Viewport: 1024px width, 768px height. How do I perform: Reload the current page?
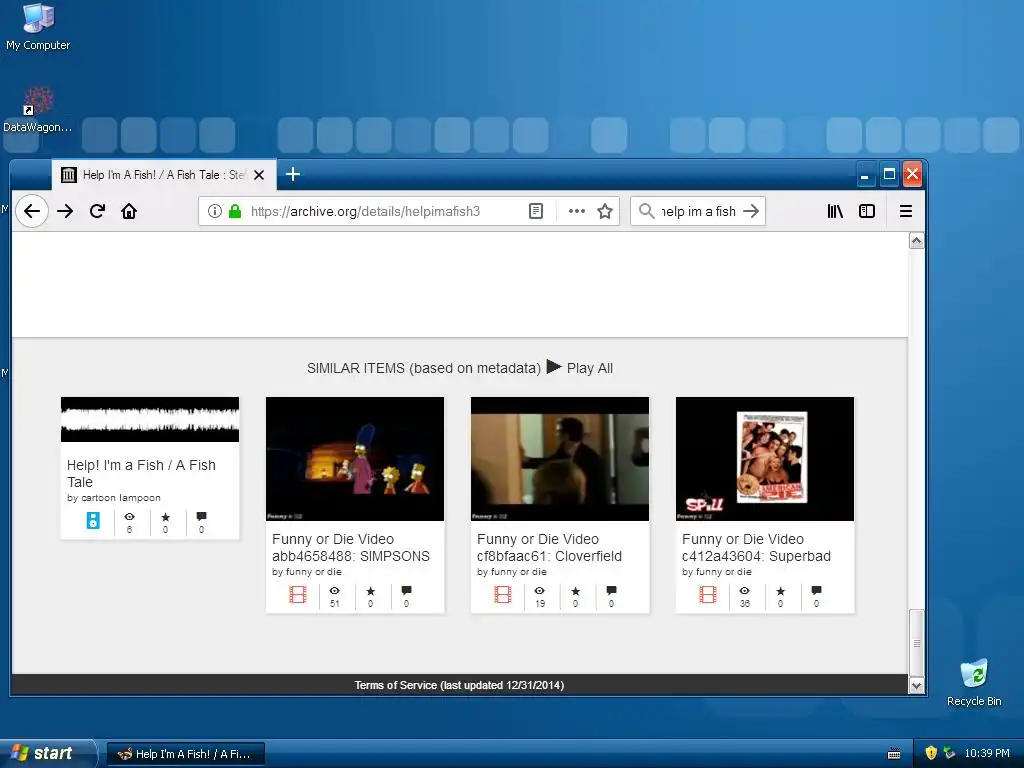pyautogui.click(x=97, y=211)
